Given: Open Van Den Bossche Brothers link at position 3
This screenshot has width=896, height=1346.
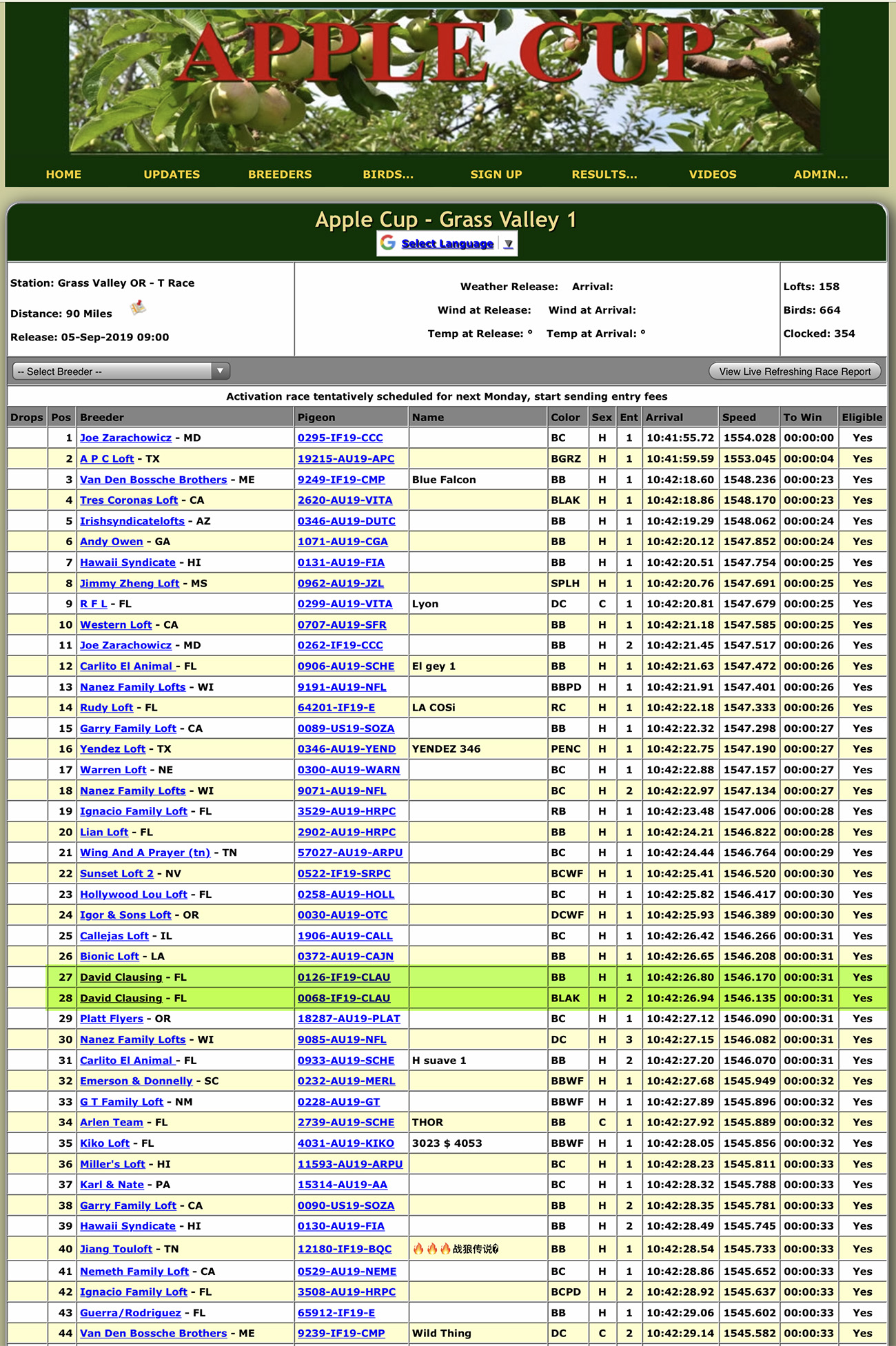Looking at the screenshot, I should coord(153,480).
